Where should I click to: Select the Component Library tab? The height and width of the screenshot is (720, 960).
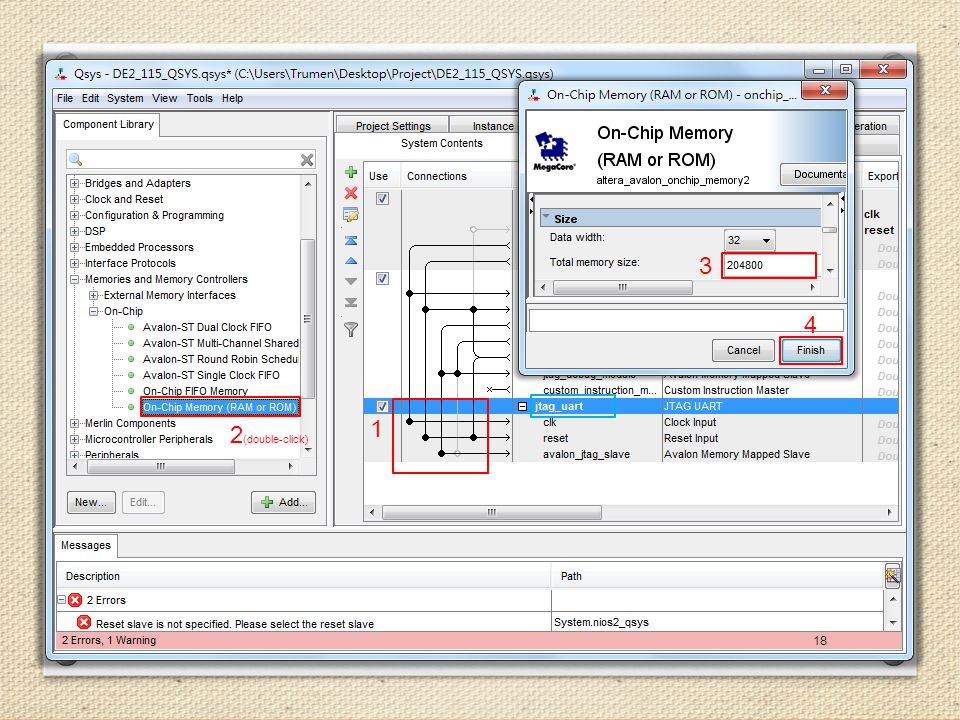click(x=108, y=124)
